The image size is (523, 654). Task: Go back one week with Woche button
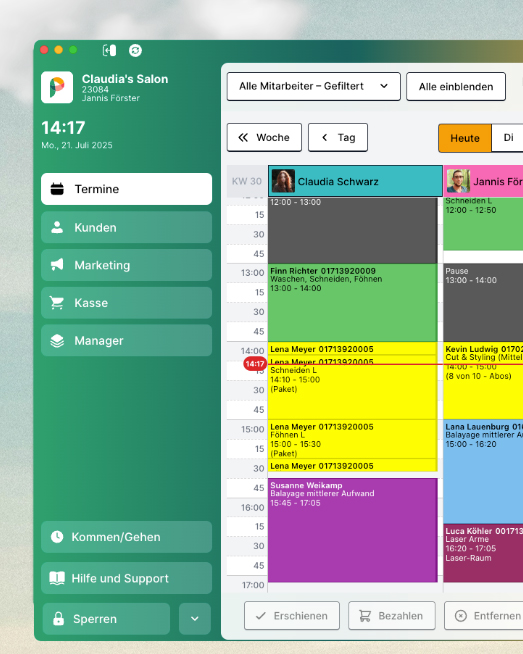click(x=264, y=138)
